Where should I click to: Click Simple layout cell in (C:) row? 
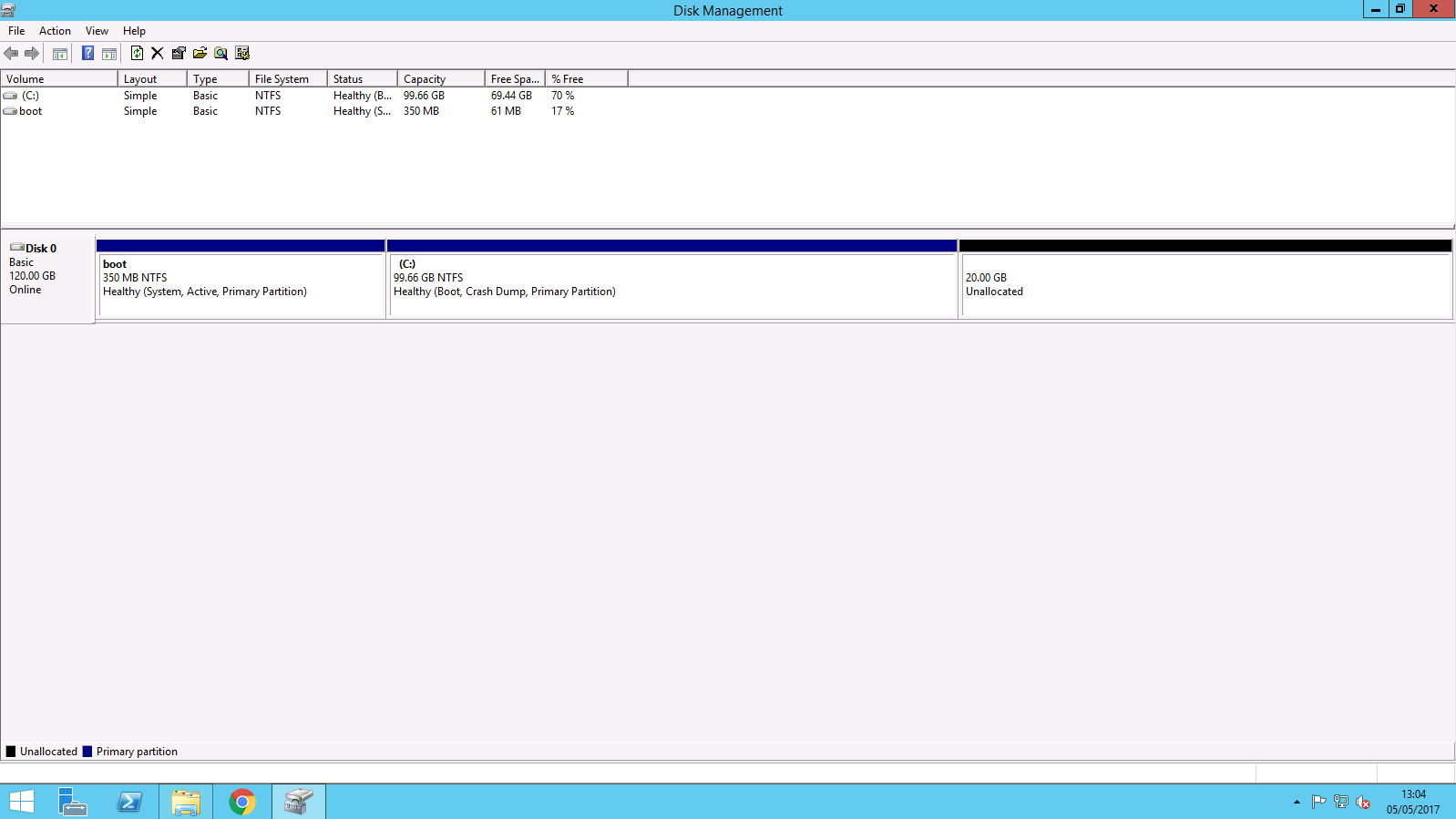(x=140, y=96)
